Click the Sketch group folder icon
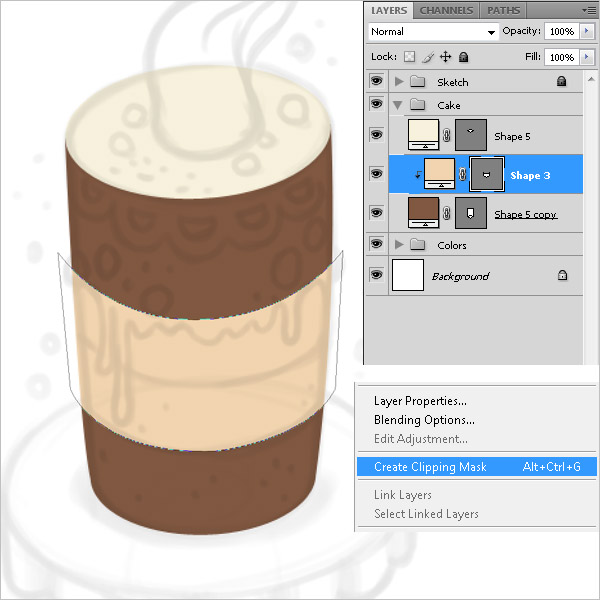 pos(417,81)
